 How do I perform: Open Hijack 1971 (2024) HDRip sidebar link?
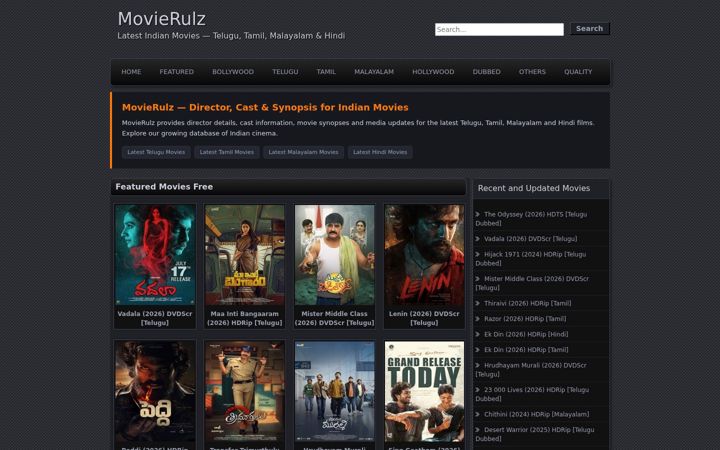click(x=531, y=259)
